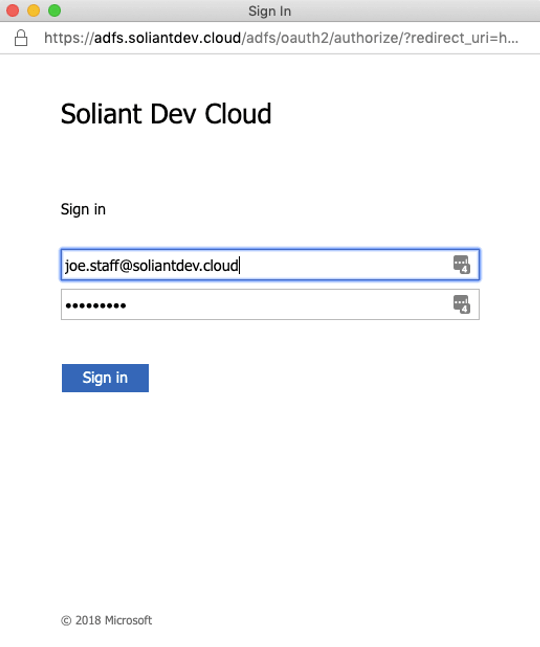540x647 pixels.
Task: Click the "Sign in" label above the fields
Action: 83,210
